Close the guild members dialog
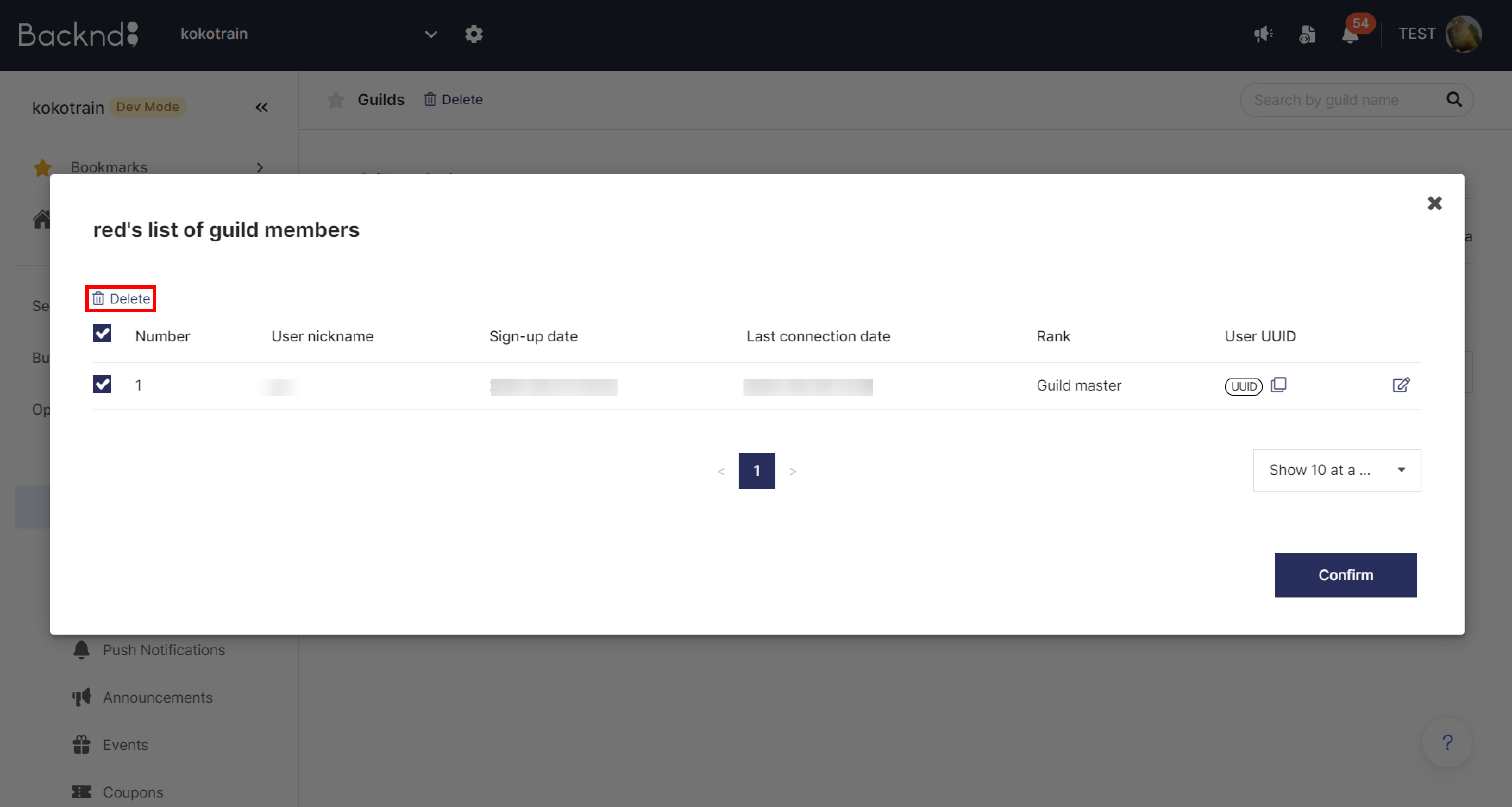1512x807 pixels. pos(1435,204)
